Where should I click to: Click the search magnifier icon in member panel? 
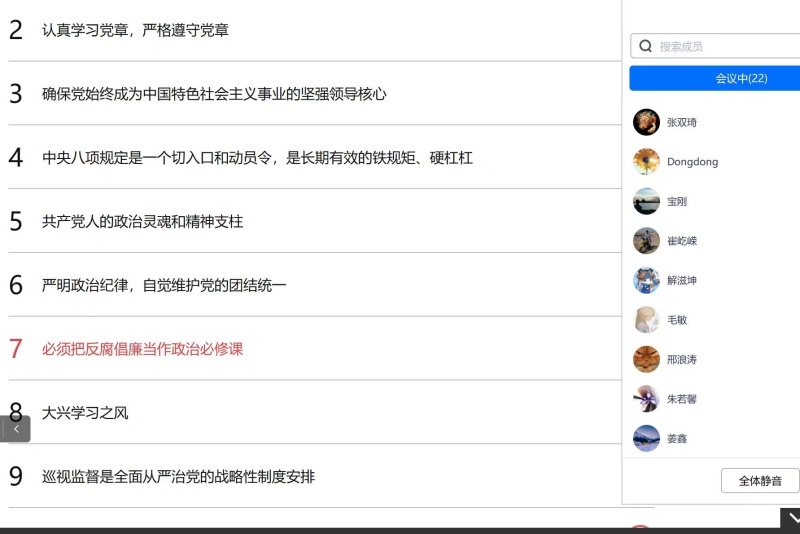646,46
